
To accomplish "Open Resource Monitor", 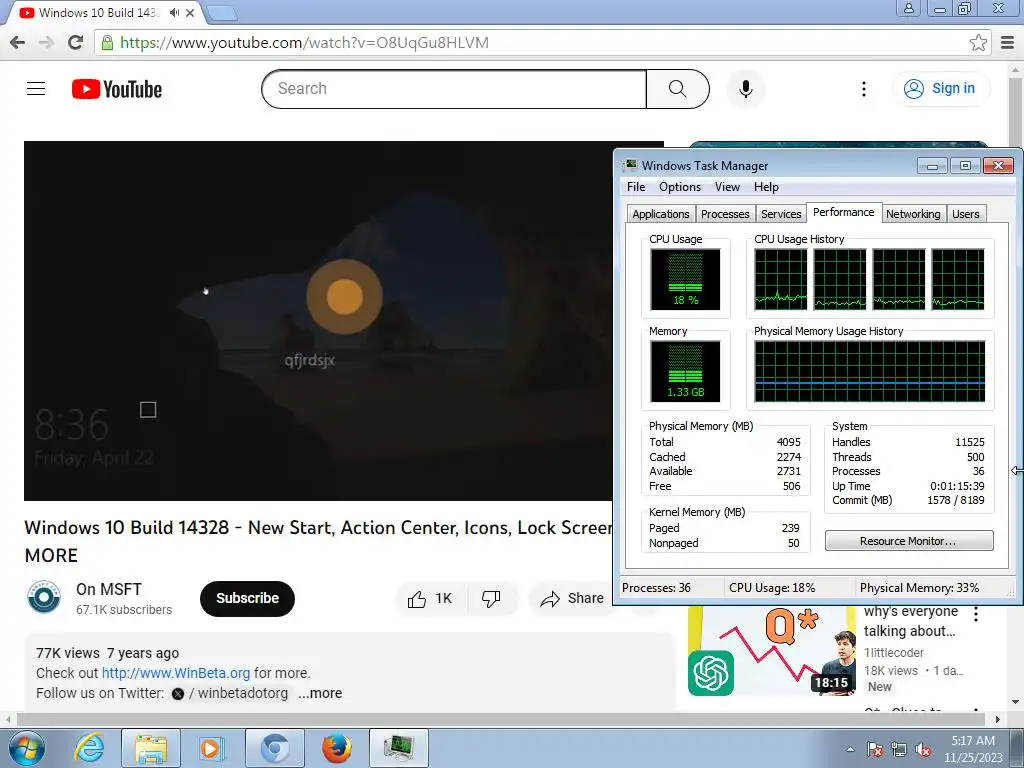I will (908, 541).
